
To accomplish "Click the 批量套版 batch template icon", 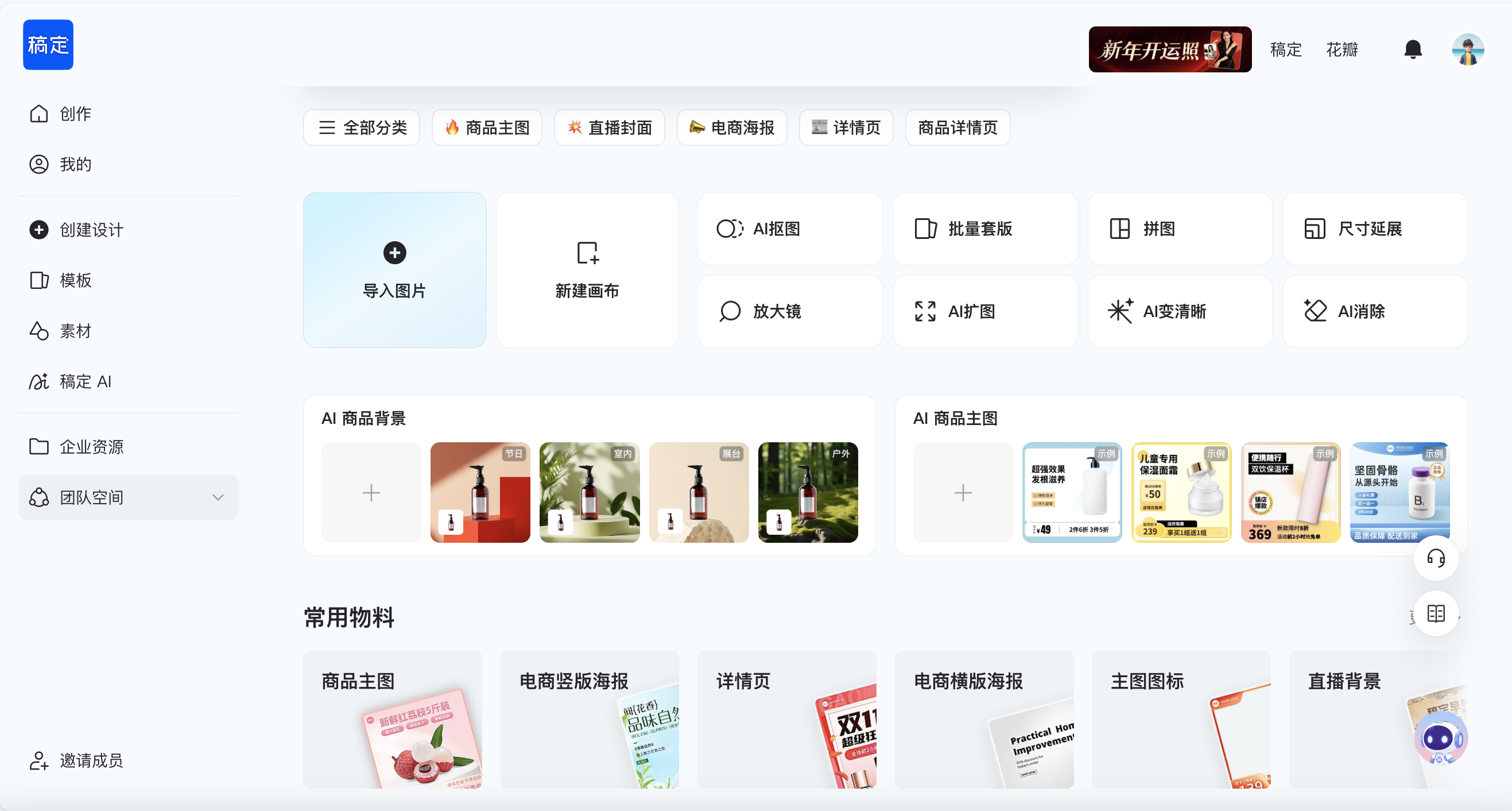I will pyautogui.click(x=925, y=229).
